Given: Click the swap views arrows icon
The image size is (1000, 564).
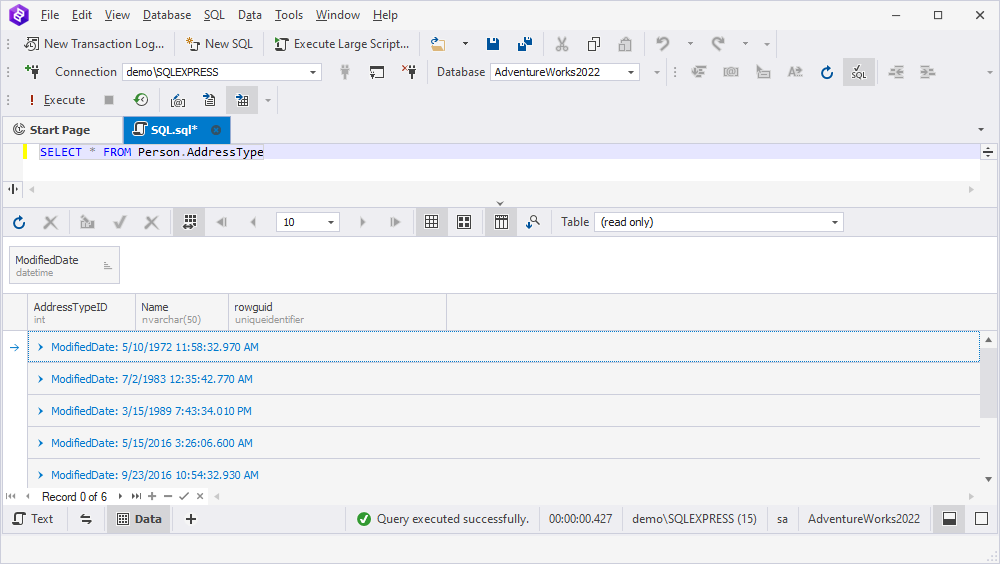Looking at the screenshot, I should 86,519.
